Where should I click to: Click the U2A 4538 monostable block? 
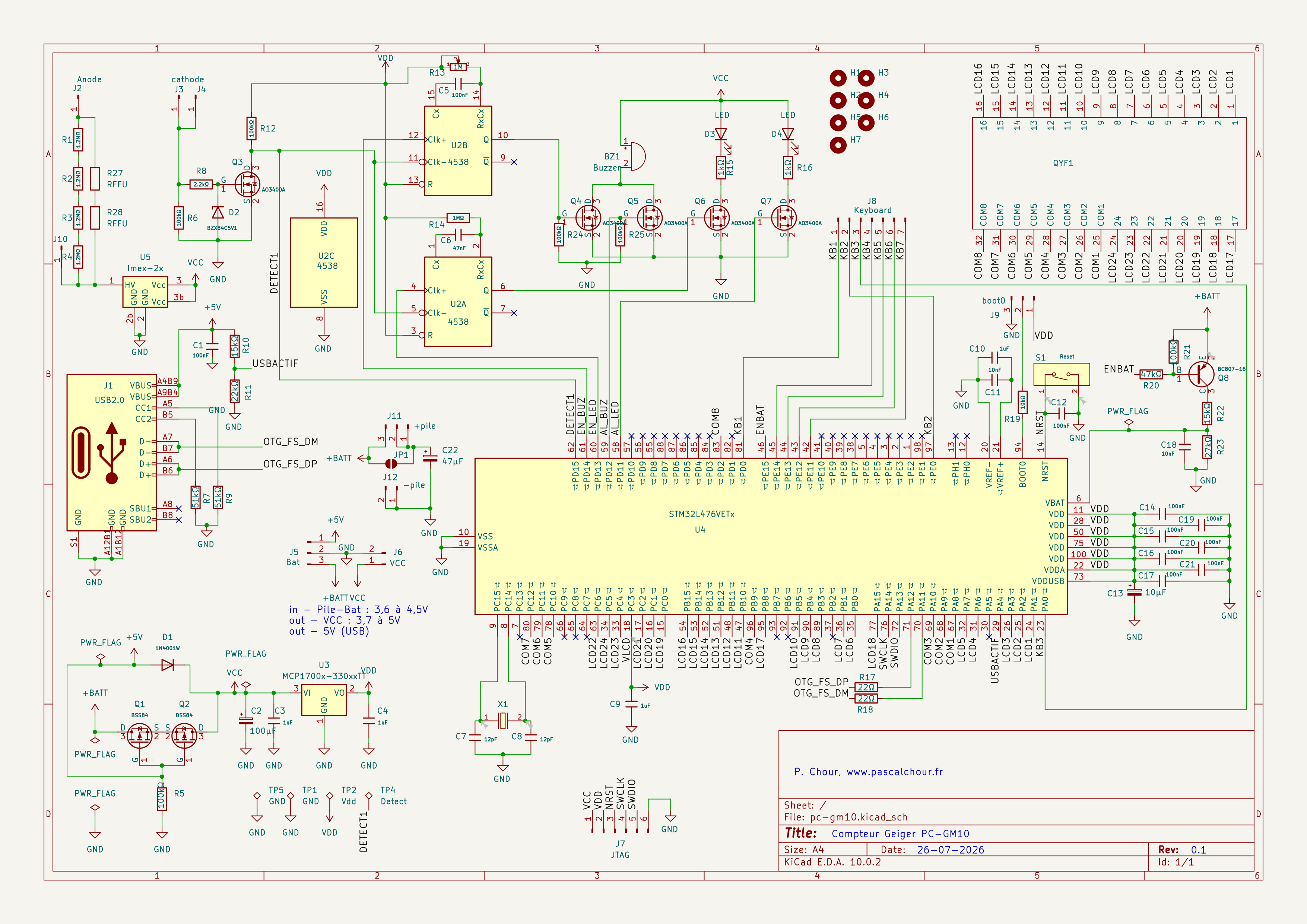[458, 302]
